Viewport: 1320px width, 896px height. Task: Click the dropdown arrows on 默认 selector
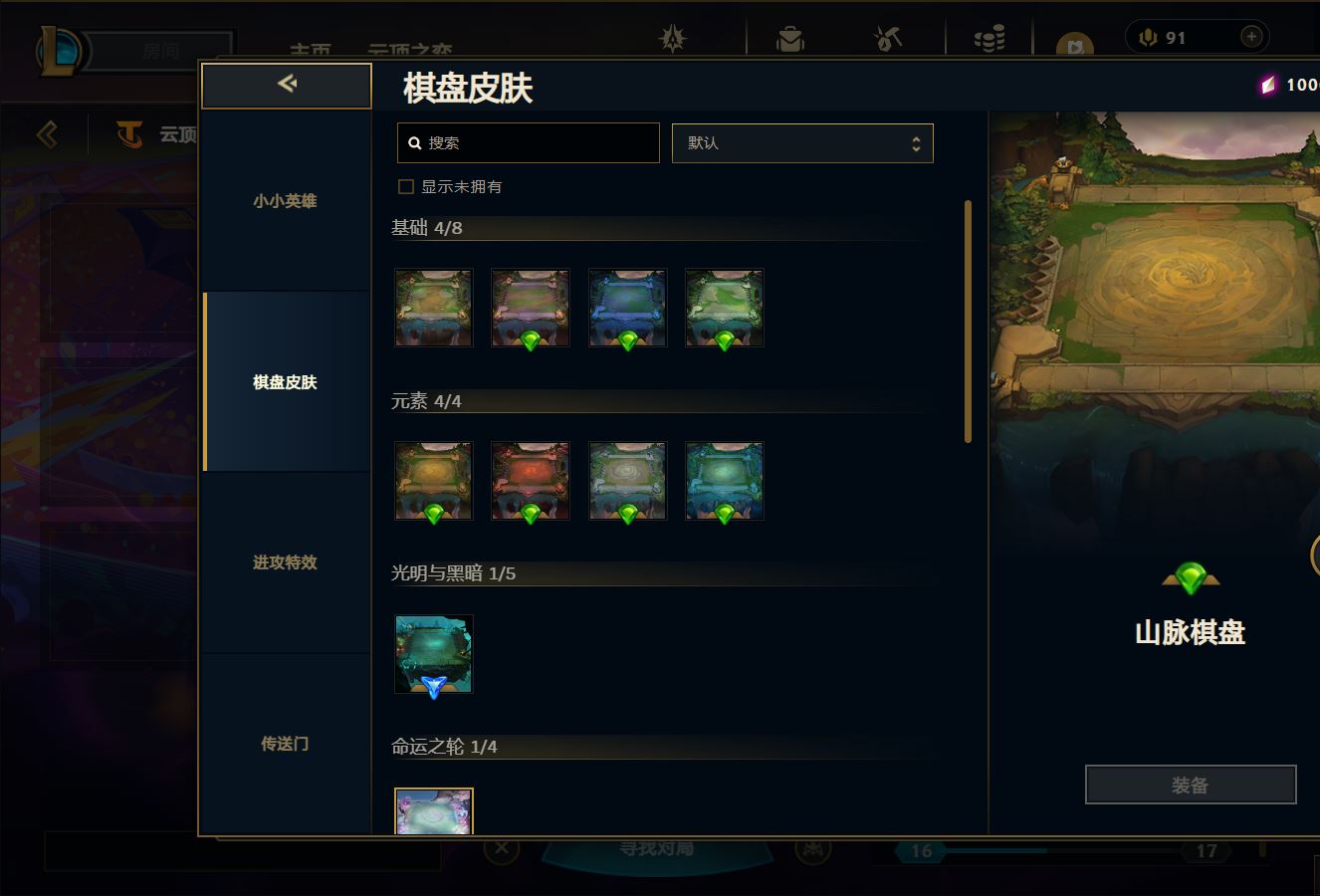tap(916, 143)
